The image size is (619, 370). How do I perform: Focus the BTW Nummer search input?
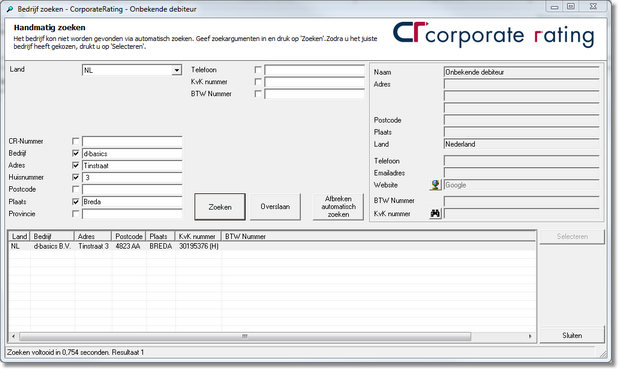[314, 94]
